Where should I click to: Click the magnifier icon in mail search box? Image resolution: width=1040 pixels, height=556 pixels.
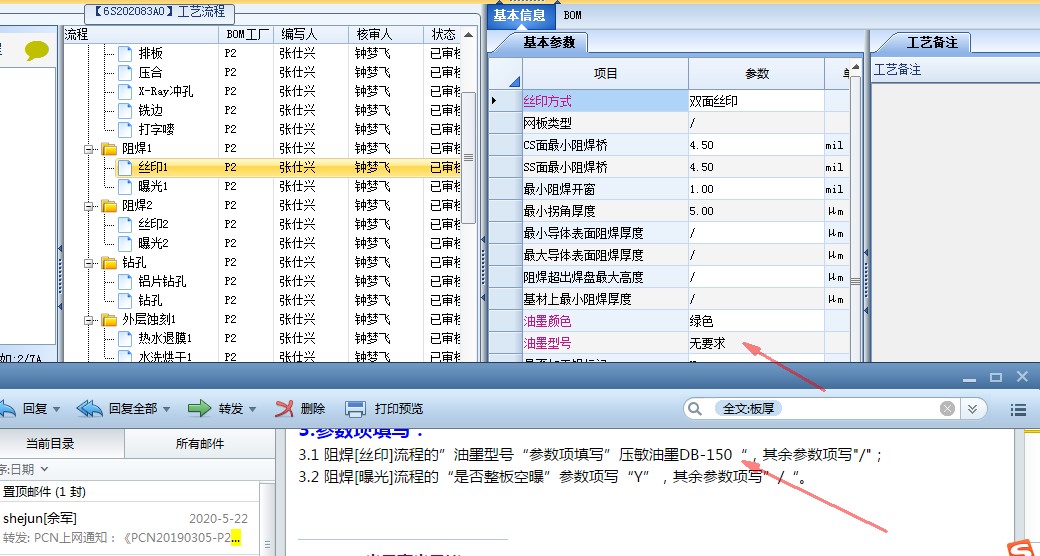(694, 409)
